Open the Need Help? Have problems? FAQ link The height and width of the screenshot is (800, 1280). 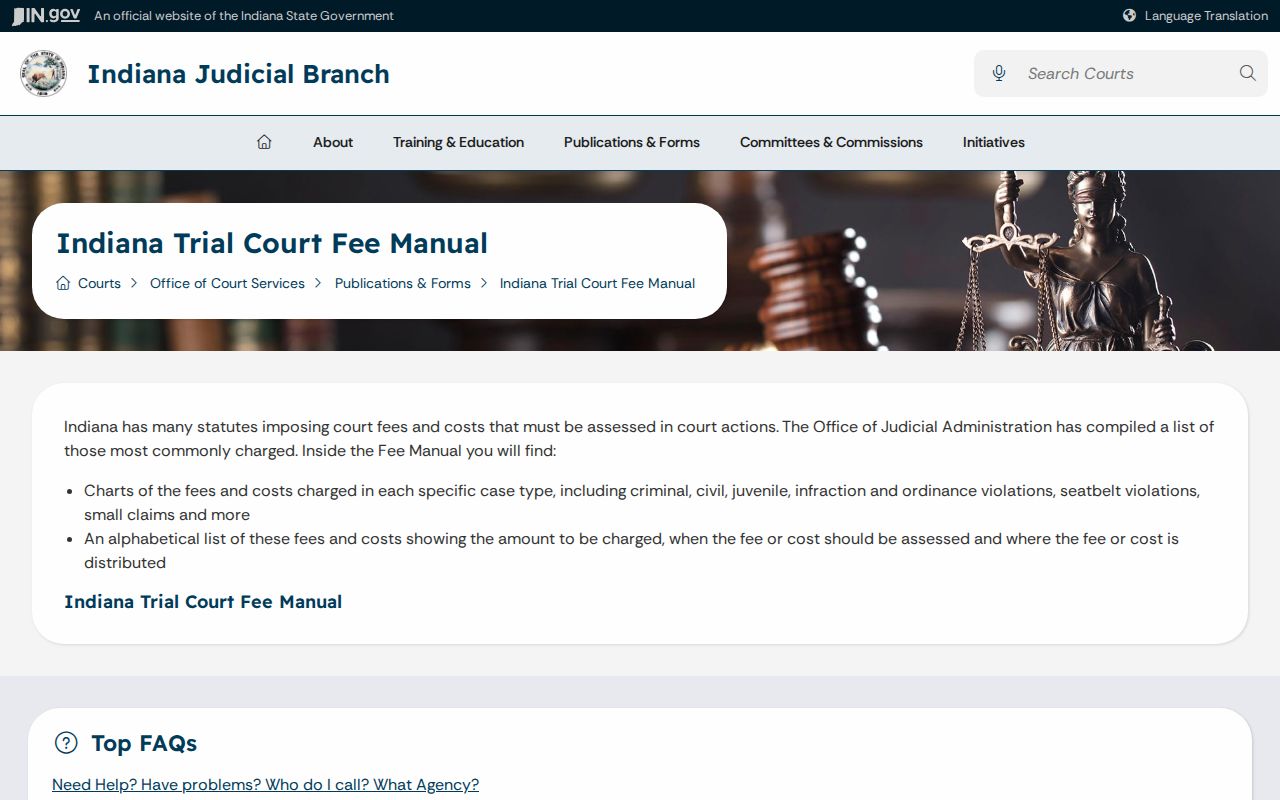[x=265, y=784]
